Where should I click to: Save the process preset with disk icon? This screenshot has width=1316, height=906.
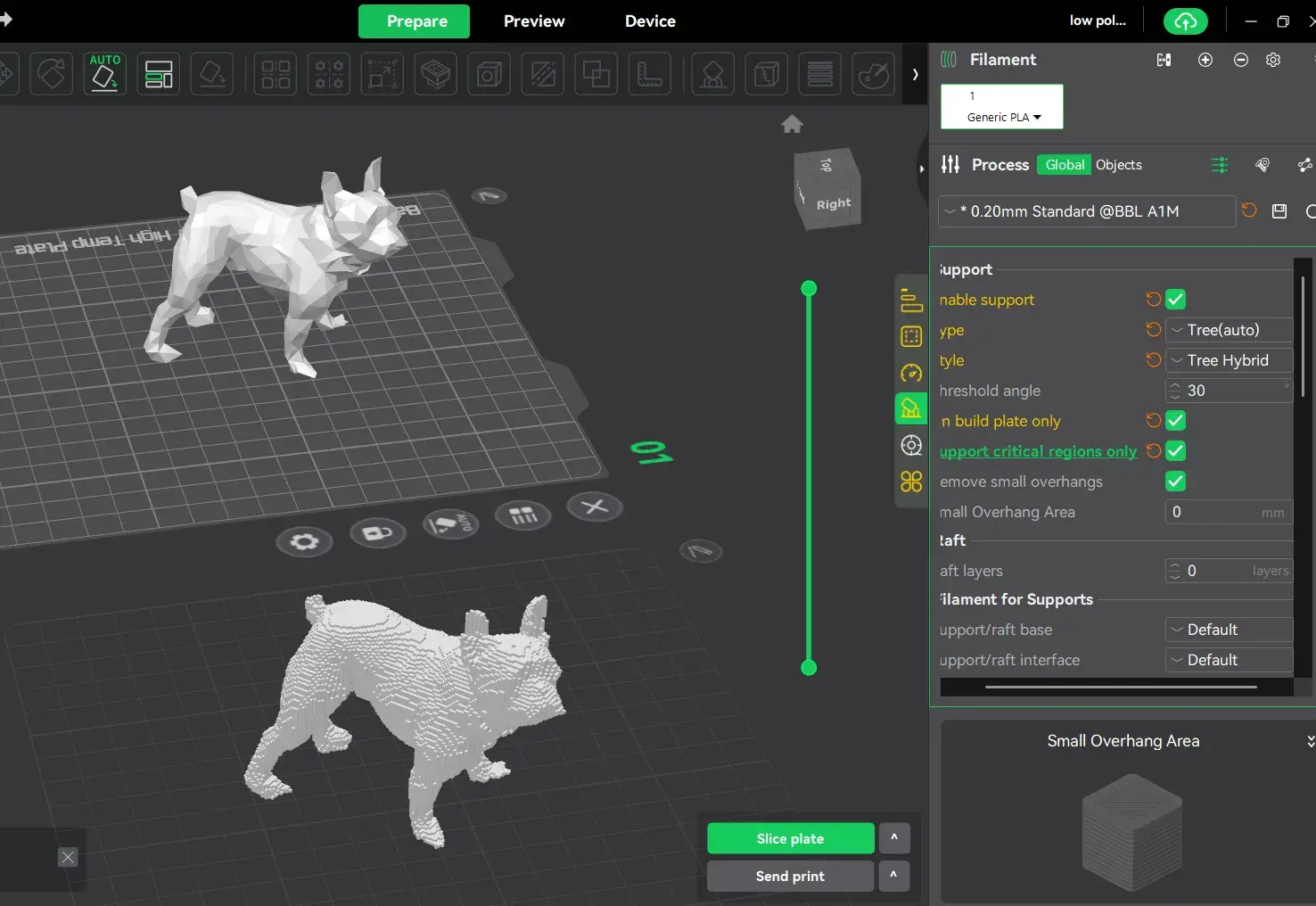(1279, 211)
